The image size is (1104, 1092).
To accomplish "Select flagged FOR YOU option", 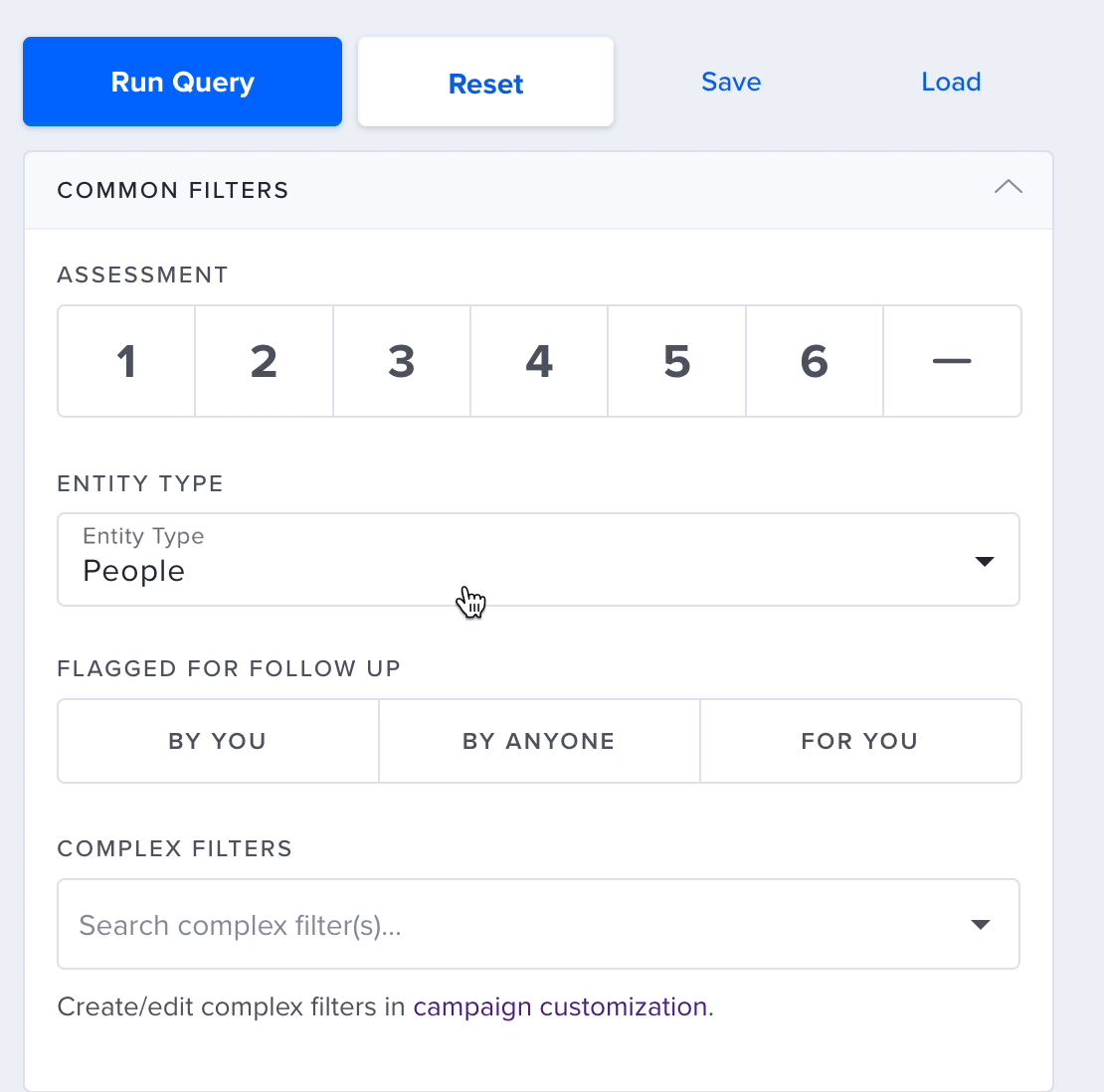I will tap(860, 741).
